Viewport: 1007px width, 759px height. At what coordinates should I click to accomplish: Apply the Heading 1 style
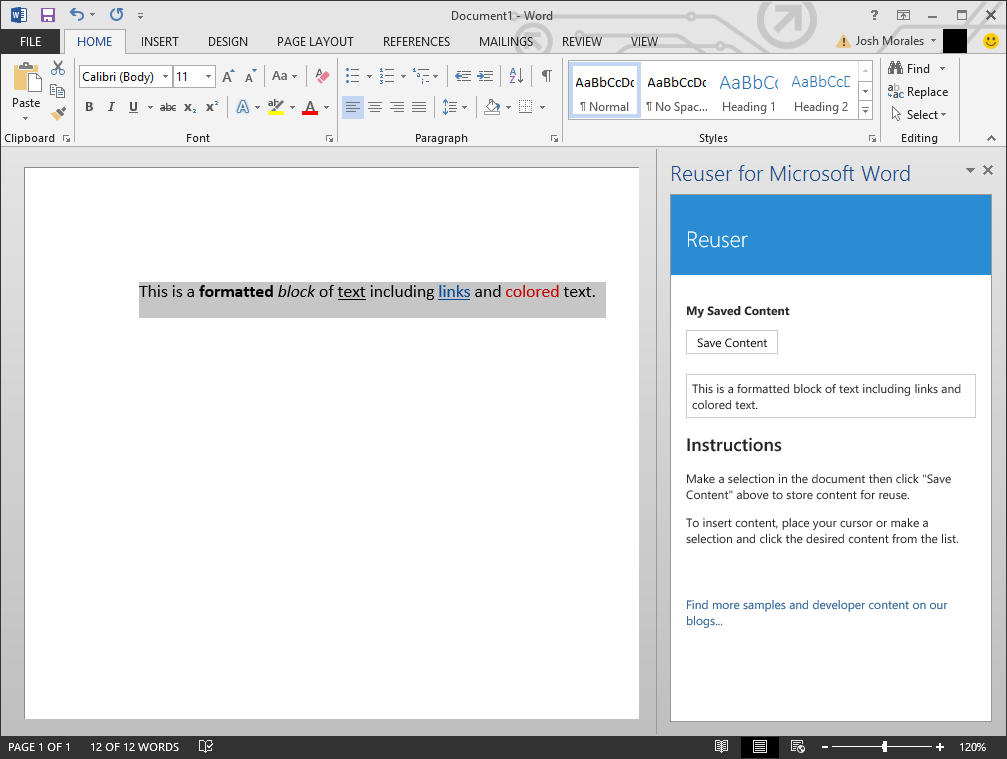pyautogui.click(x=748, y=90)
